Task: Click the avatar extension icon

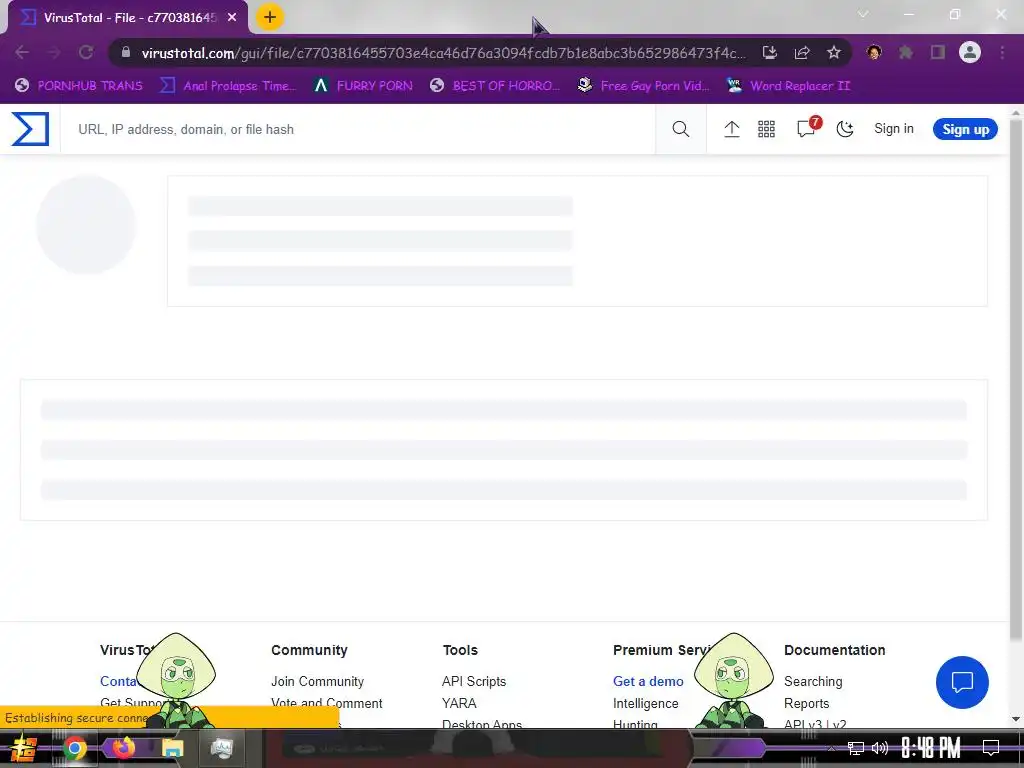Action: [874, 52]
